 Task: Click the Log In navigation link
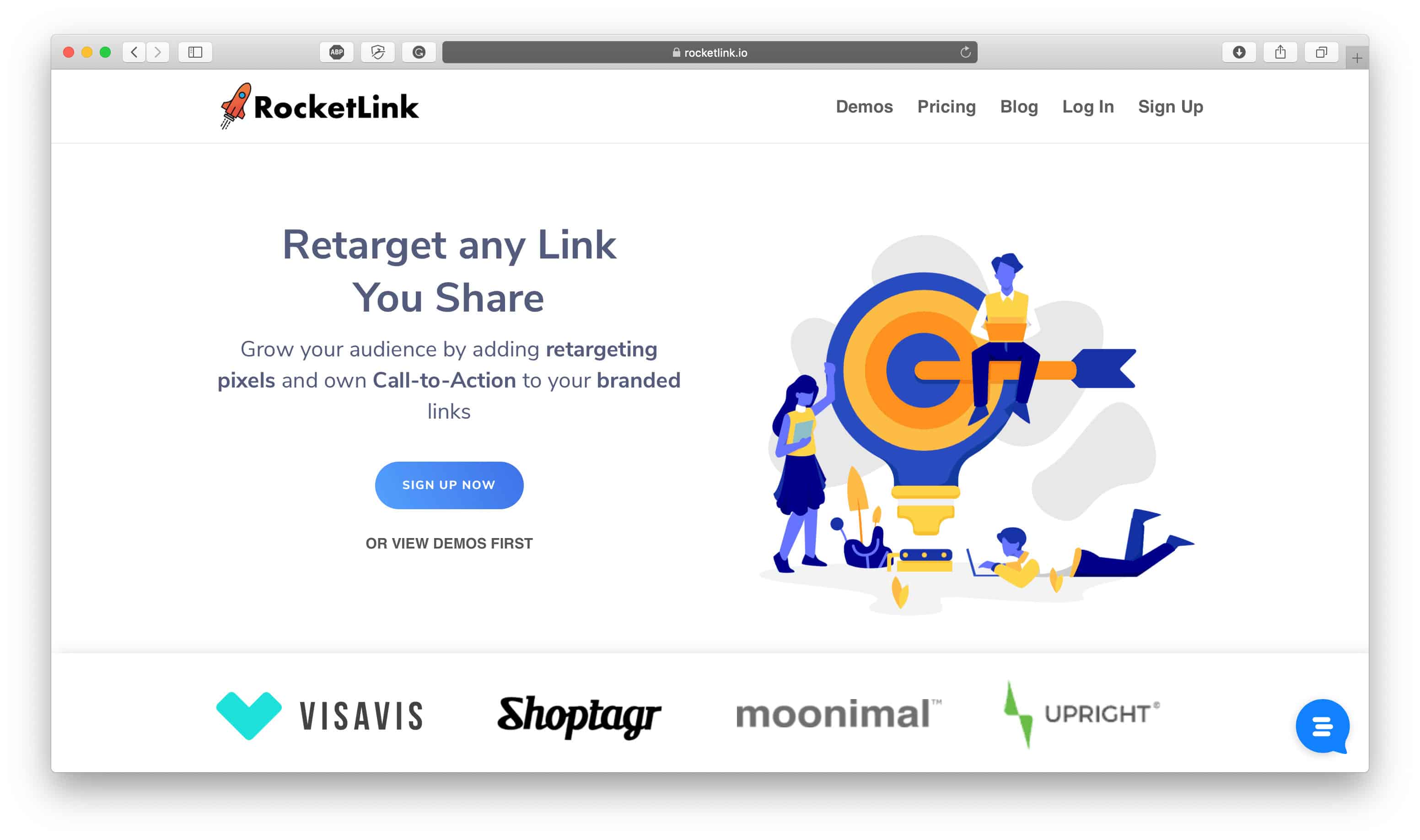(x=1088, y=107)
